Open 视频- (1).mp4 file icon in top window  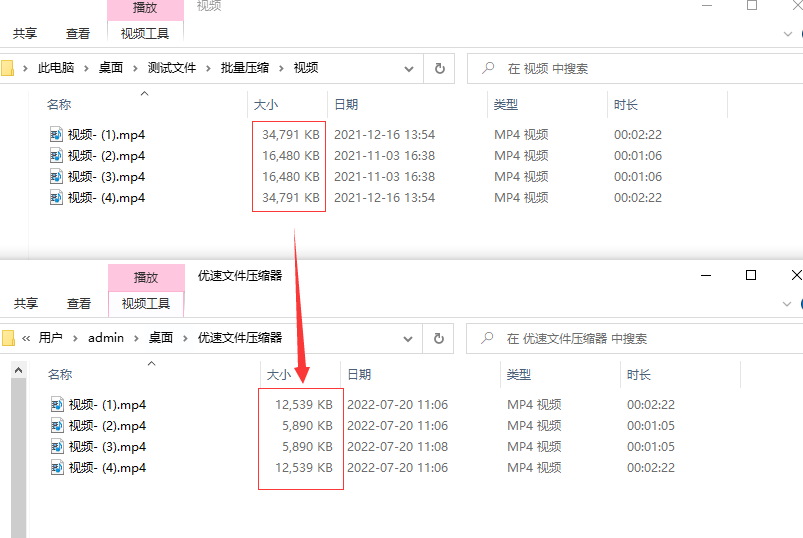pos(56,135)
